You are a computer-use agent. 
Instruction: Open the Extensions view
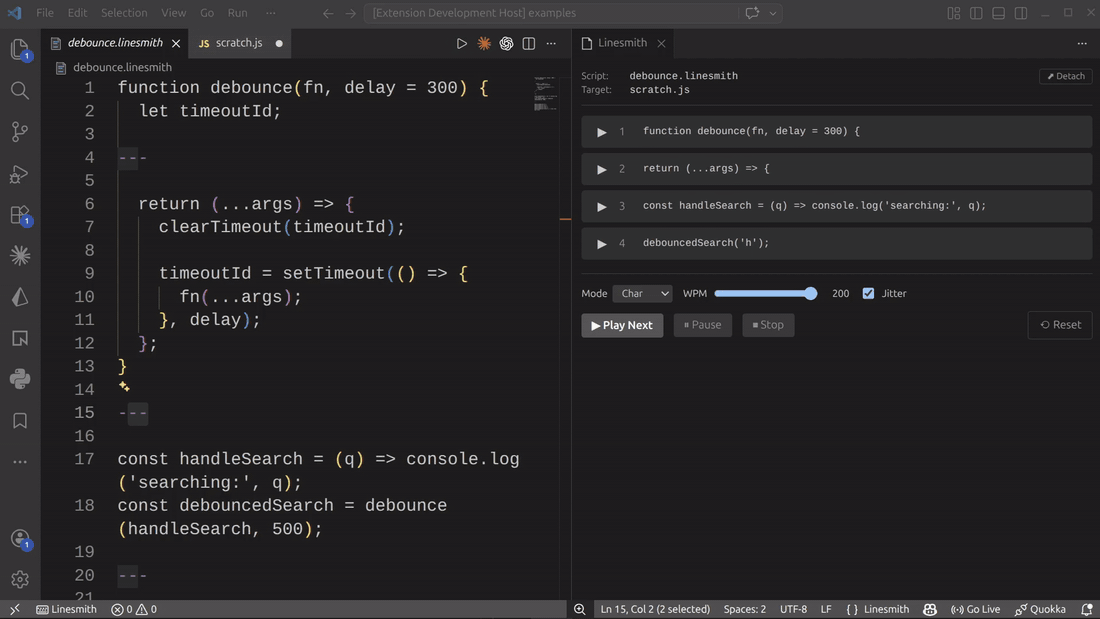[x=20, y=215]
